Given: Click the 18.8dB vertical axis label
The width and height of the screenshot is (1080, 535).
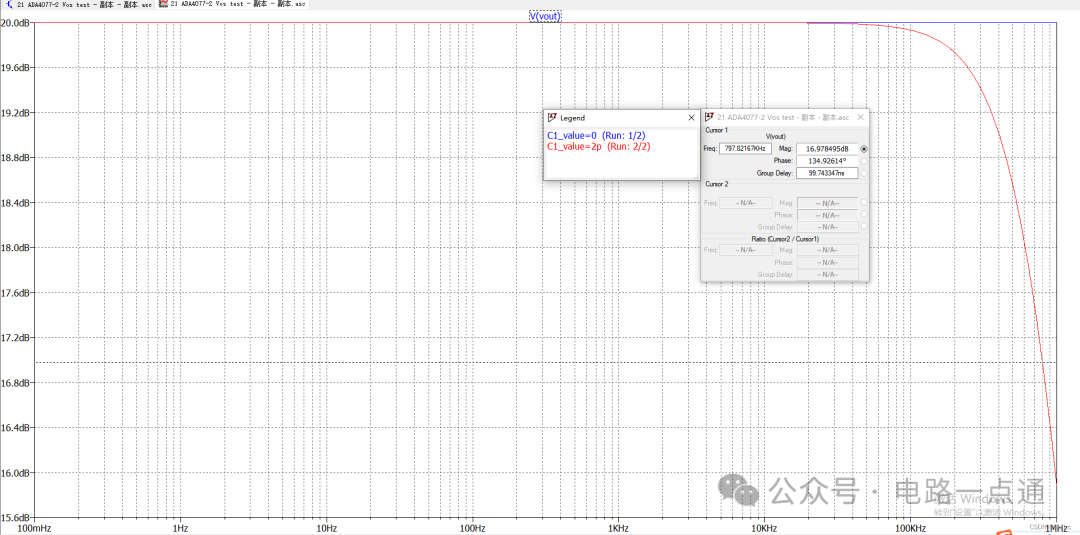Looking at the screenshot, I should 17,158.
